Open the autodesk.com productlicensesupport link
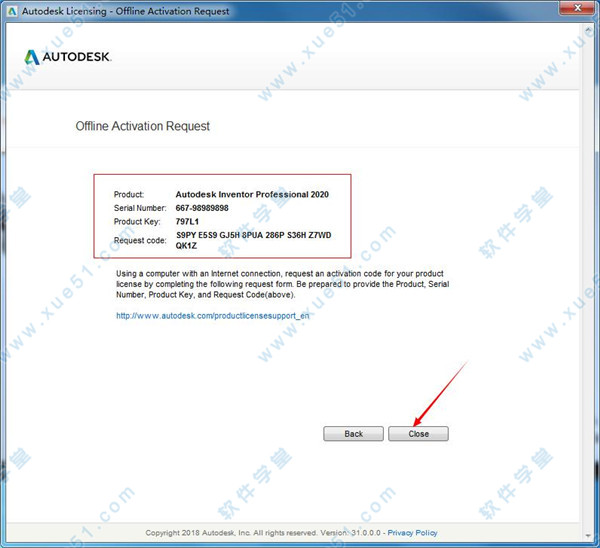Image resolution: width=600 pixels, height=548 pixels. (x=213, y=316)
